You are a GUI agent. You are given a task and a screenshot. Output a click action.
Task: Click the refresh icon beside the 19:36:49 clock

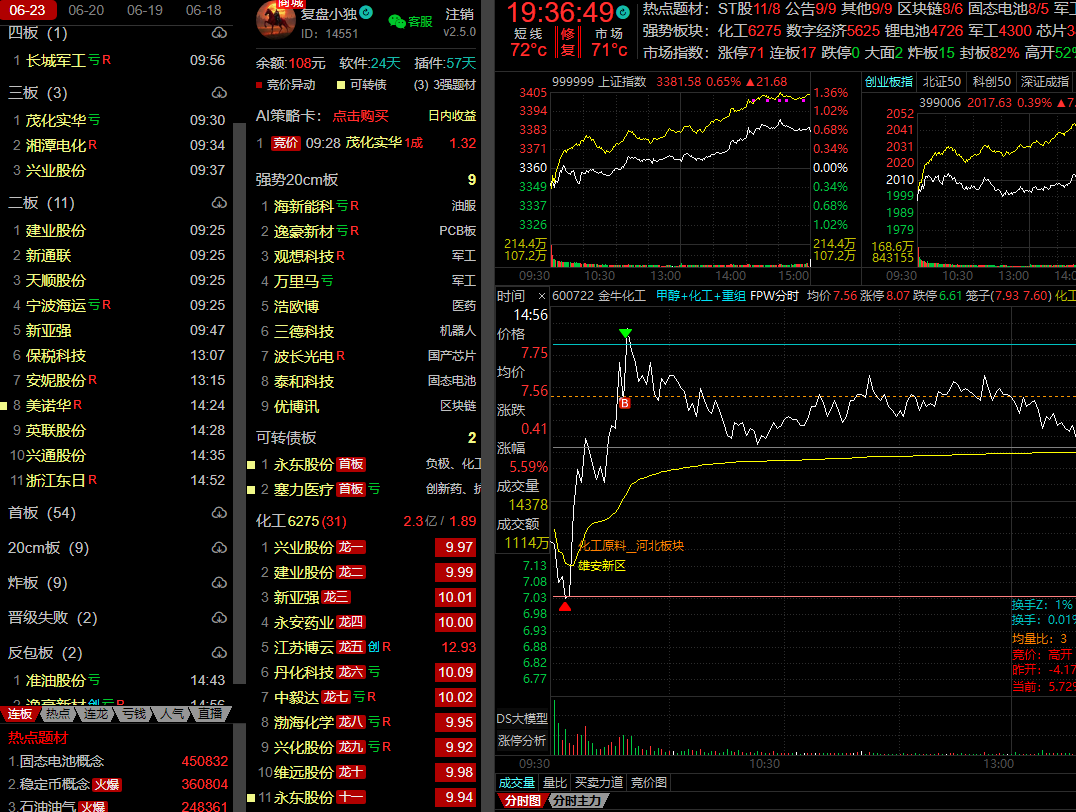pos(622,12)
